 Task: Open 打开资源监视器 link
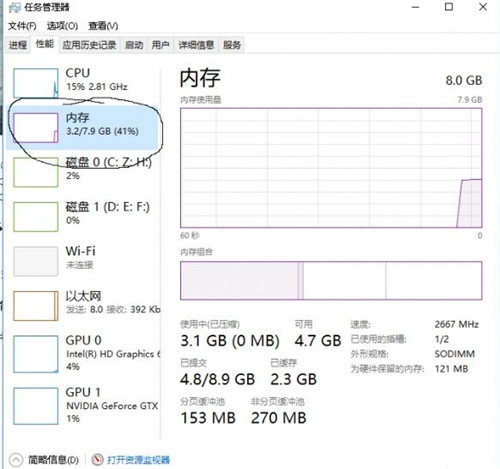click(x=138, y=460)
